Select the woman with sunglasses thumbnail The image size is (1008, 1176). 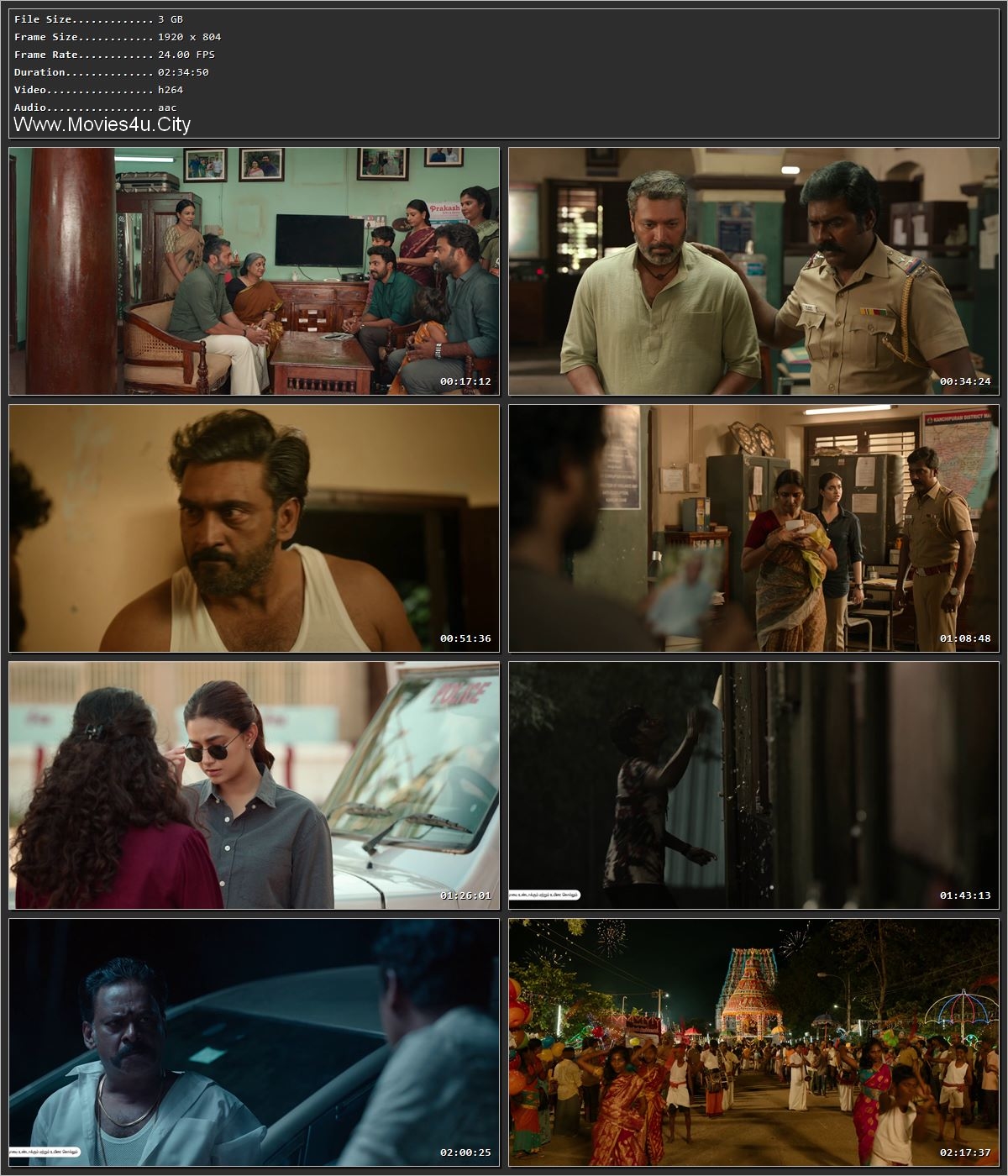(252, 788)
